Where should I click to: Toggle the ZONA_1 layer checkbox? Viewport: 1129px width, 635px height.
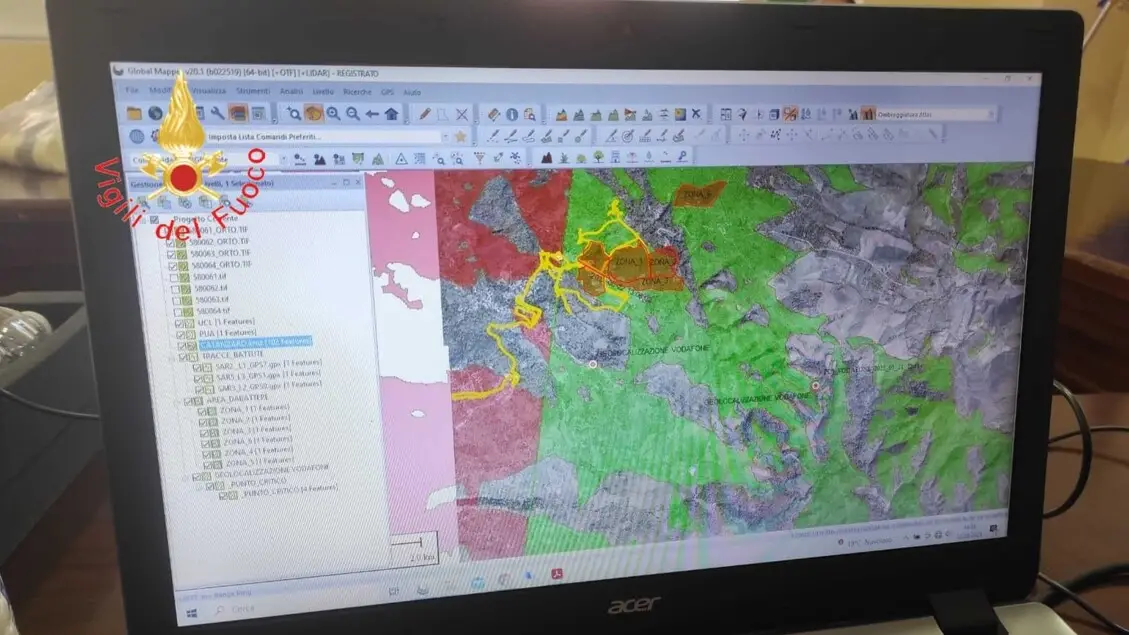click(x=203, y=411)
